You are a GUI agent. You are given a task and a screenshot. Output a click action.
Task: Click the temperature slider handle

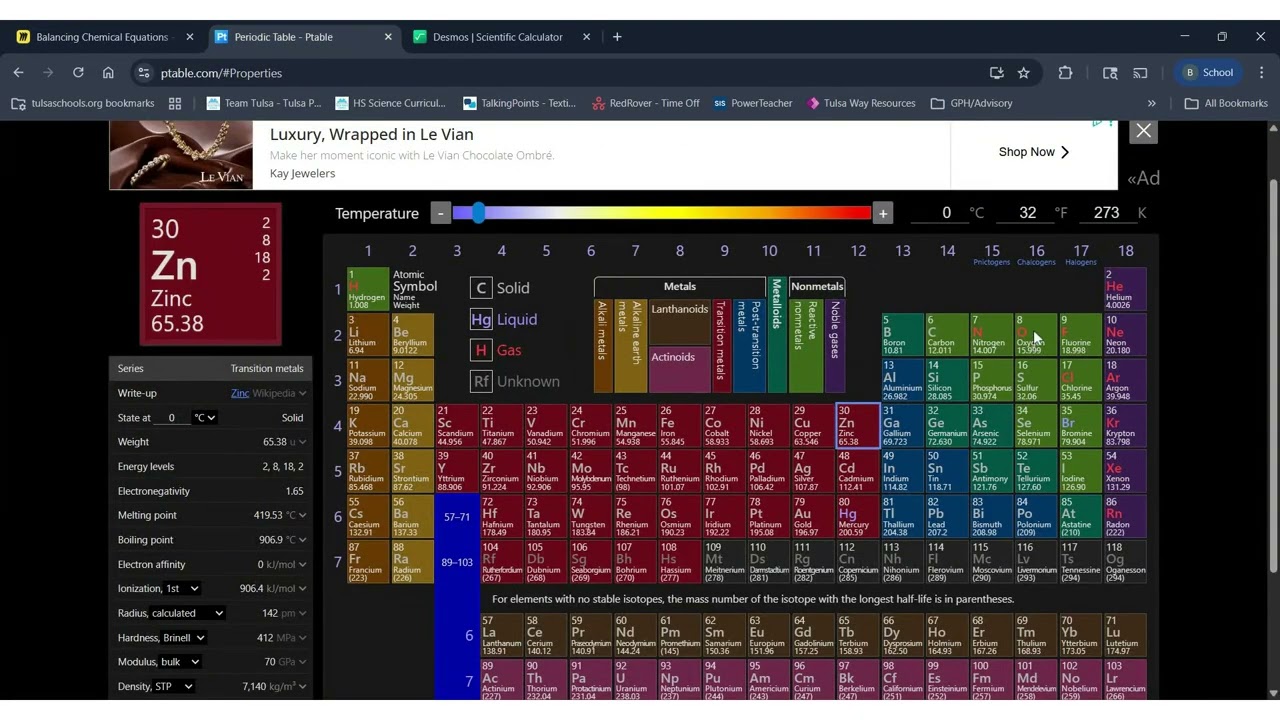479,212
